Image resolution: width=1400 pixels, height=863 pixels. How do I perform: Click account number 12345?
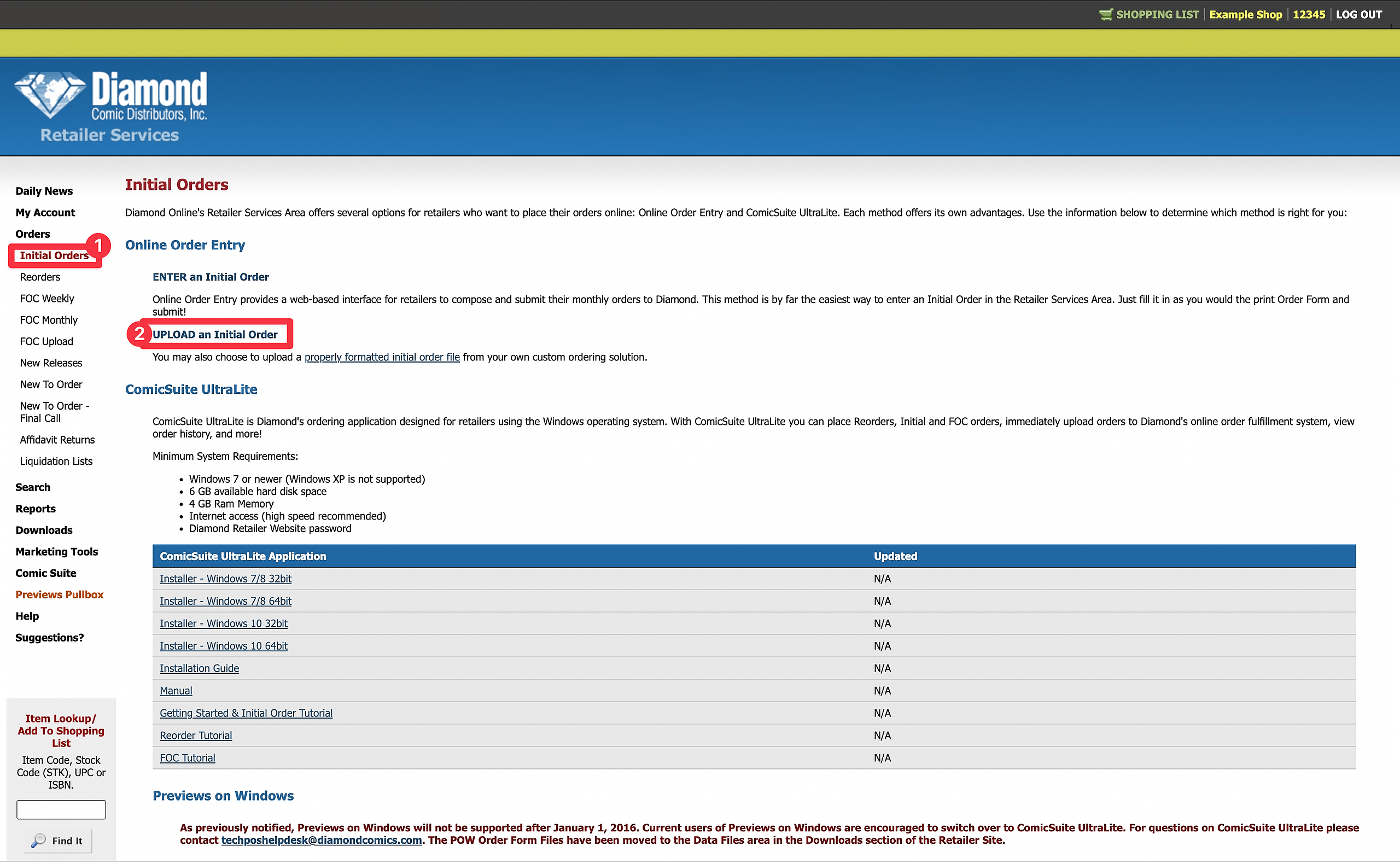pyautogui.click(x=1309, y=14)
